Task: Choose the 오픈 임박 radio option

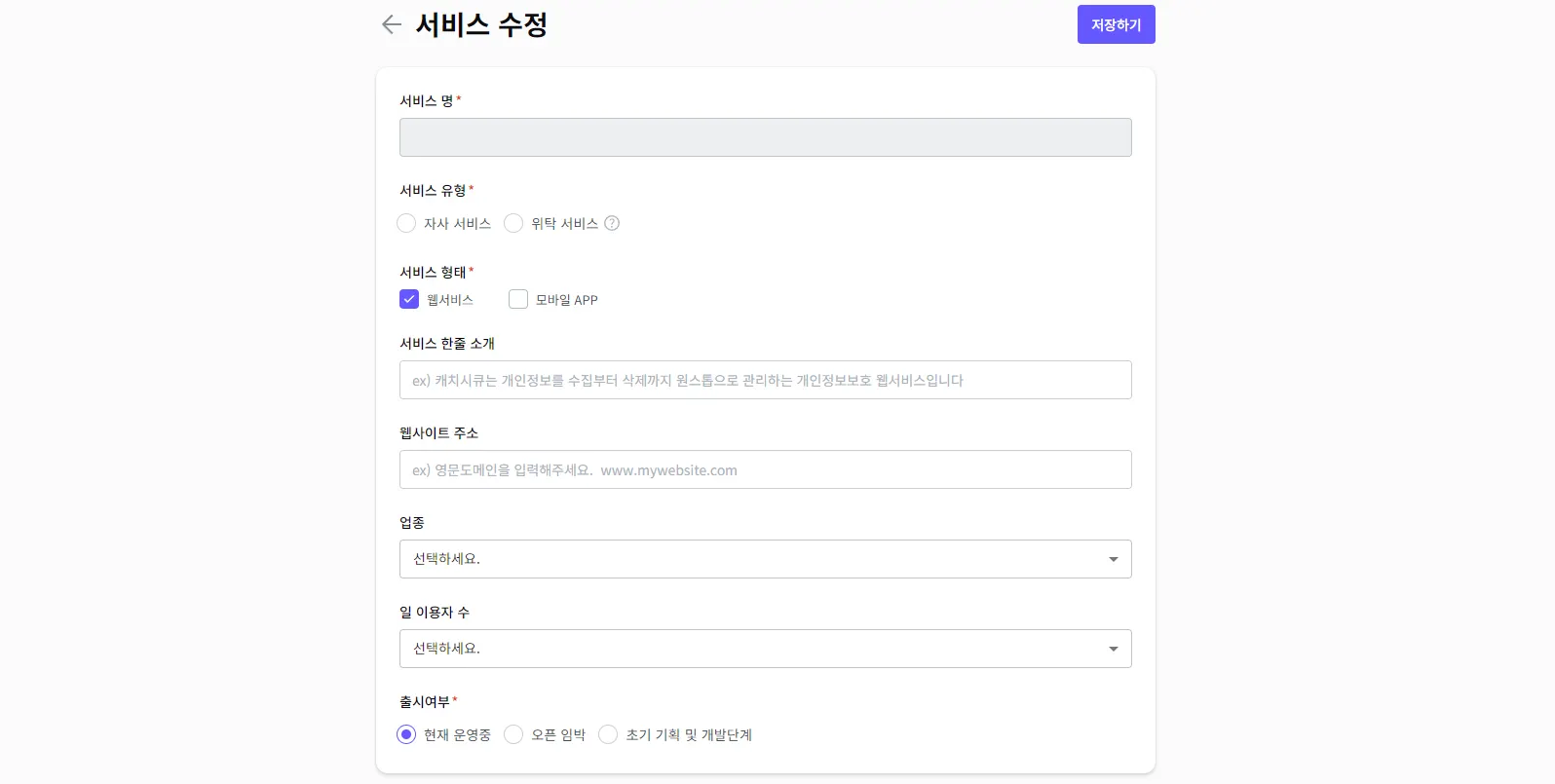Action: click(513, 734)
